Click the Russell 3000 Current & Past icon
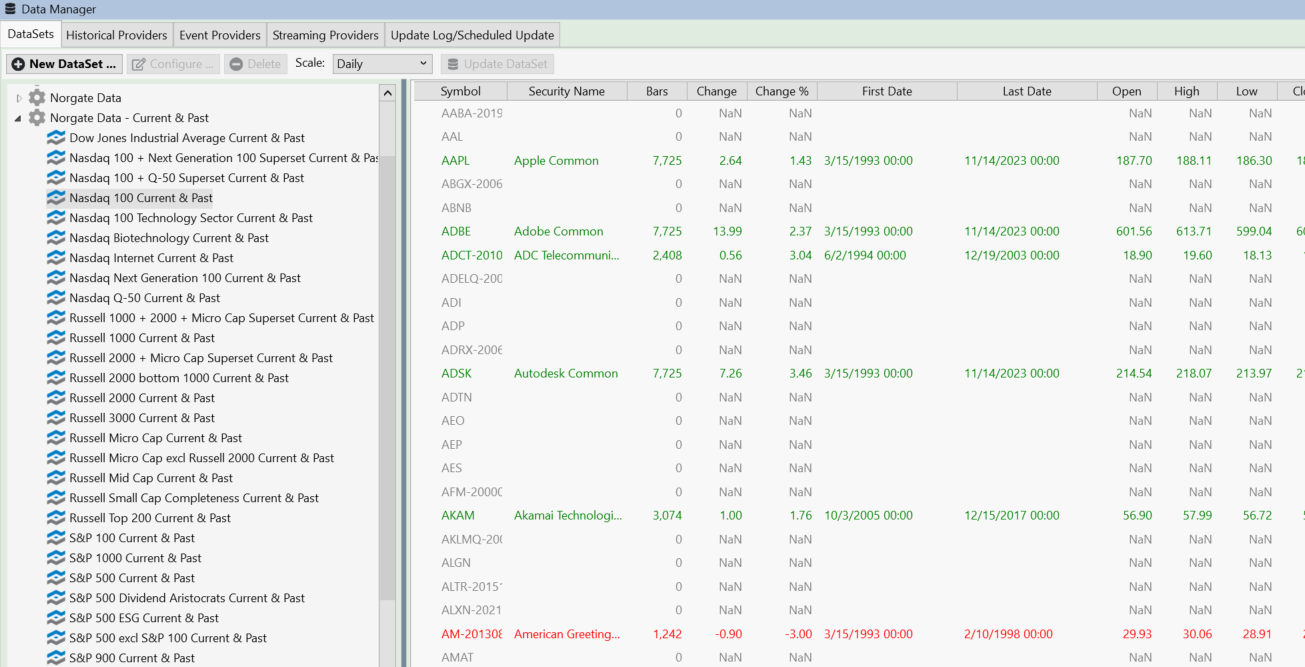The width and height of the screenshot is (1305, 667). pyautogui.click(x=56, y=418)
